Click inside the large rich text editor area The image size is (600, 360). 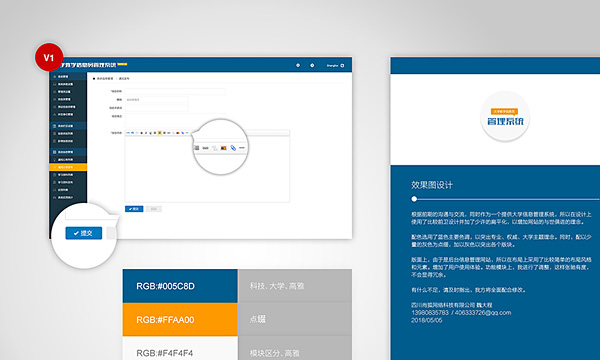tap(207, 169)
